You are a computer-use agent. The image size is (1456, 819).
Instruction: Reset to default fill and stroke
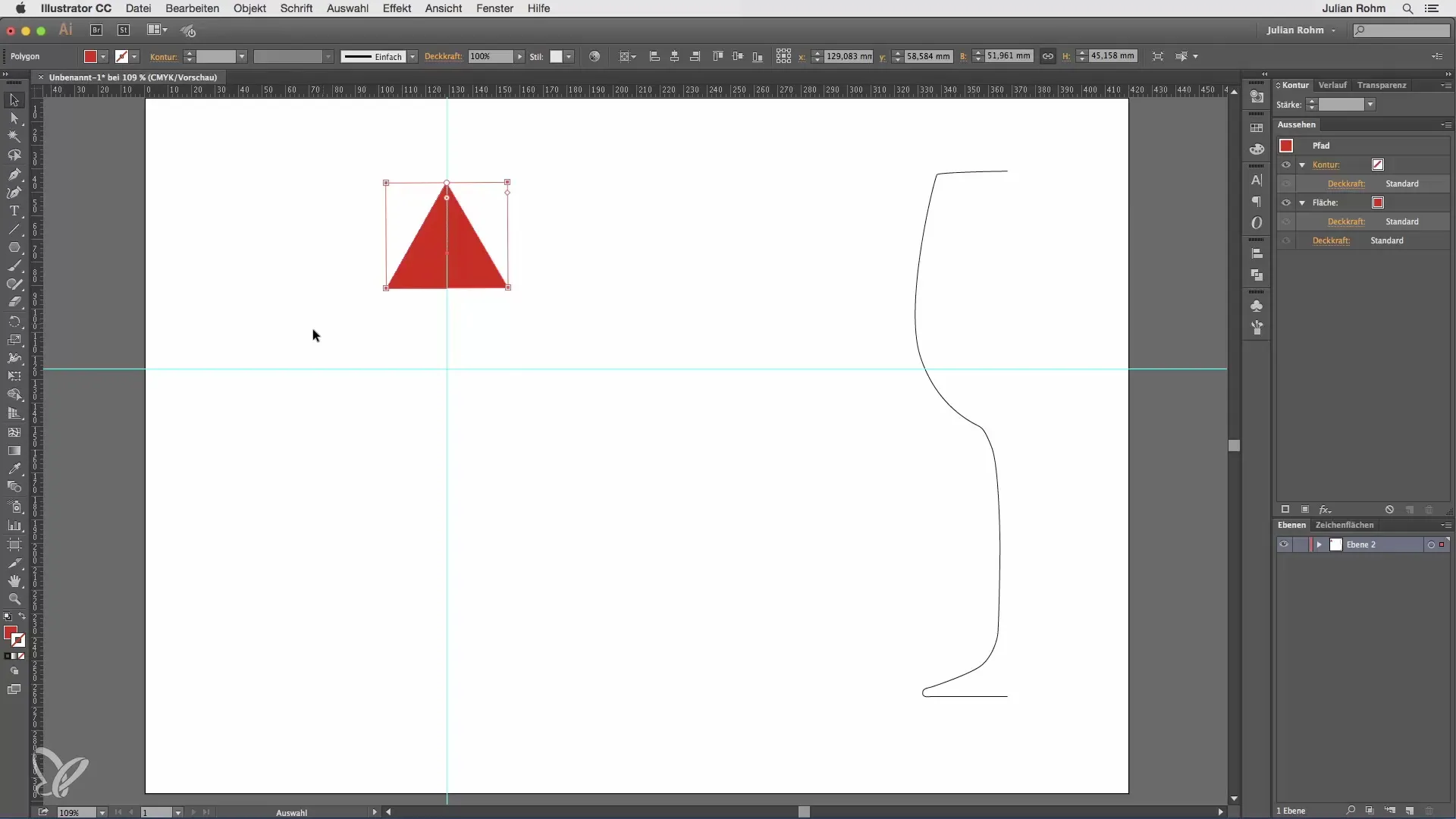tap(8, 617)
